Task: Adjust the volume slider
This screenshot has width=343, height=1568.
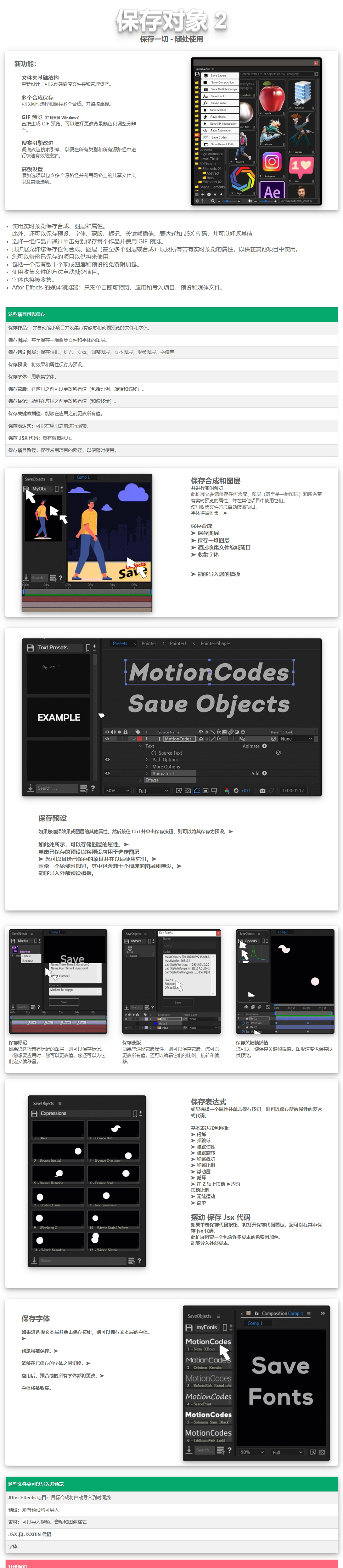Action: pyautogui.click(x=266, y=201)
